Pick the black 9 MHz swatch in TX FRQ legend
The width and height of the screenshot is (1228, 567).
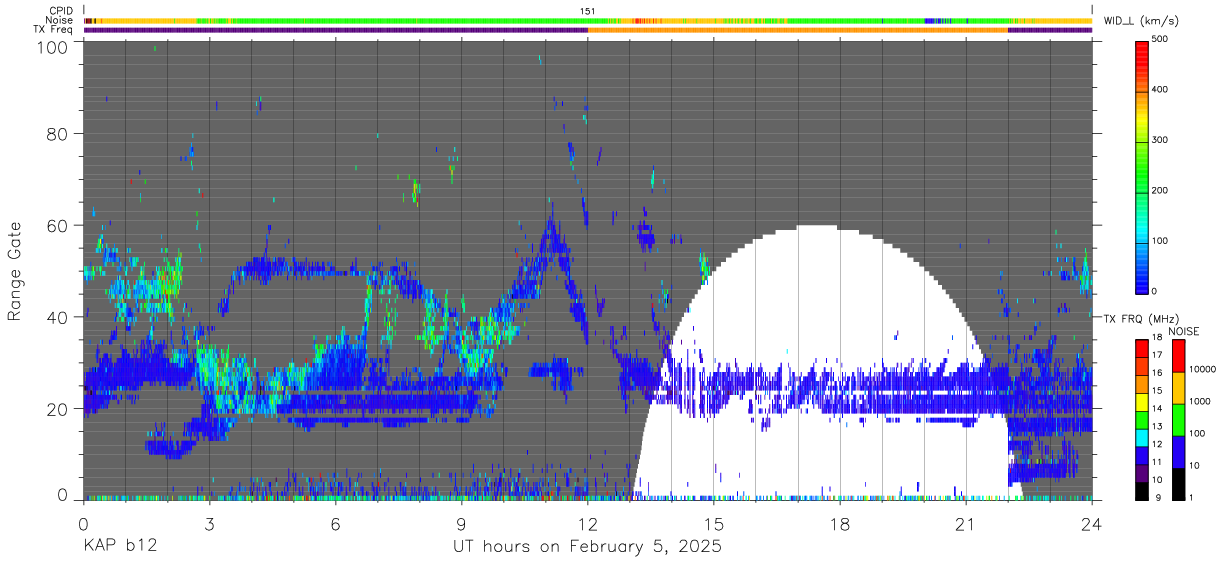[1141, 489]
